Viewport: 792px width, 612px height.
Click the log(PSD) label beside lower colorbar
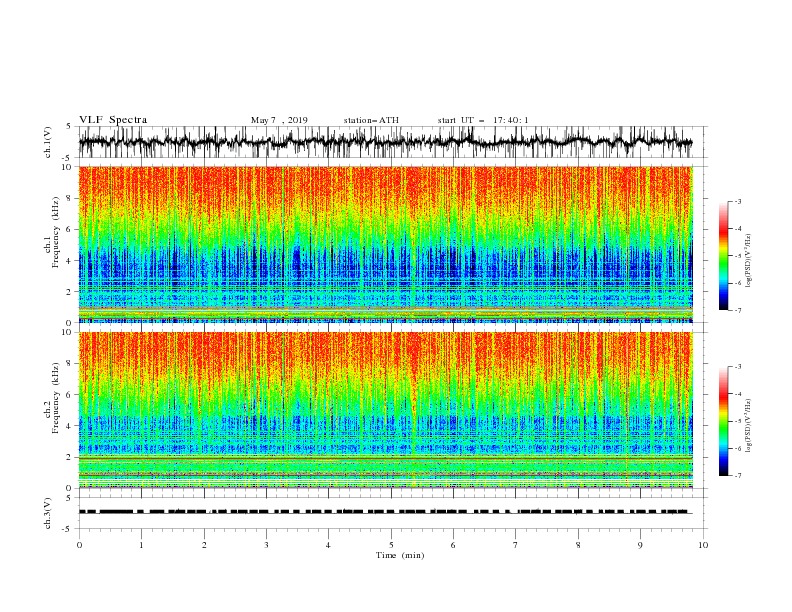[748, 426]
